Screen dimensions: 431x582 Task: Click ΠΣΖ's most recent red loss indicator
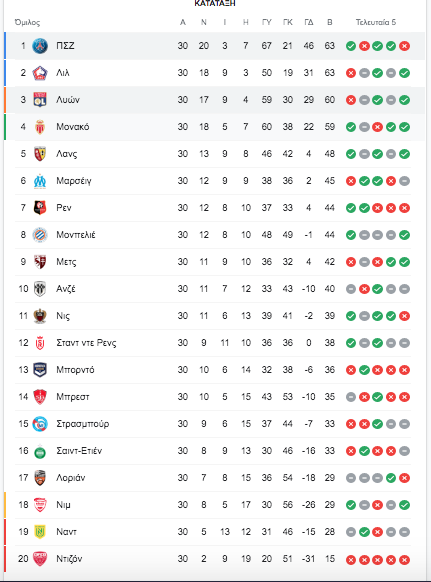point(404,46)
